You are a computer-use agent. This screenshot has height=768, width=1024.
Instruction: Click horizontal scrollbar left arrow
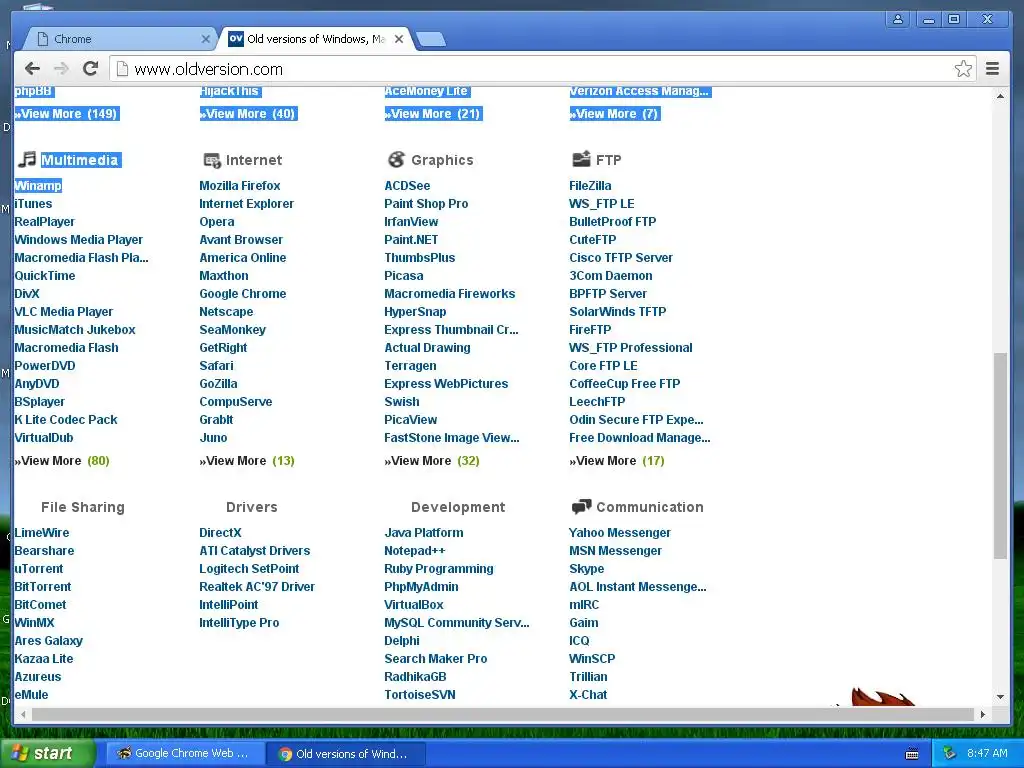click(x=23, y=714)
